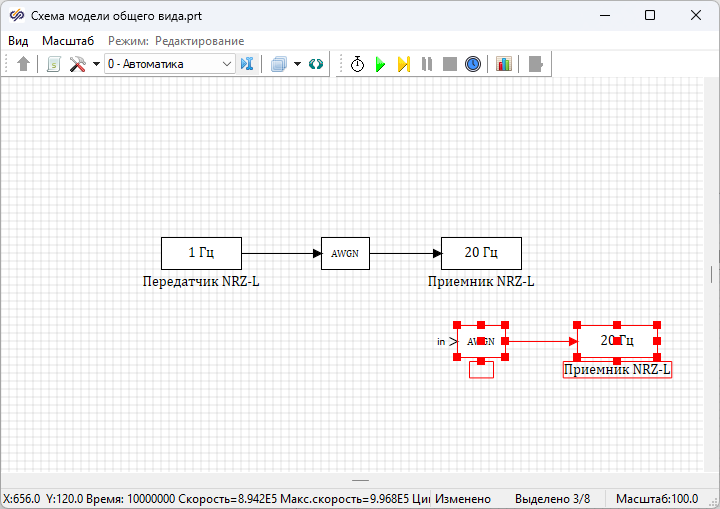Open the Вид menu
This screenshot has height=509, width=720.
tap(18, 41)
